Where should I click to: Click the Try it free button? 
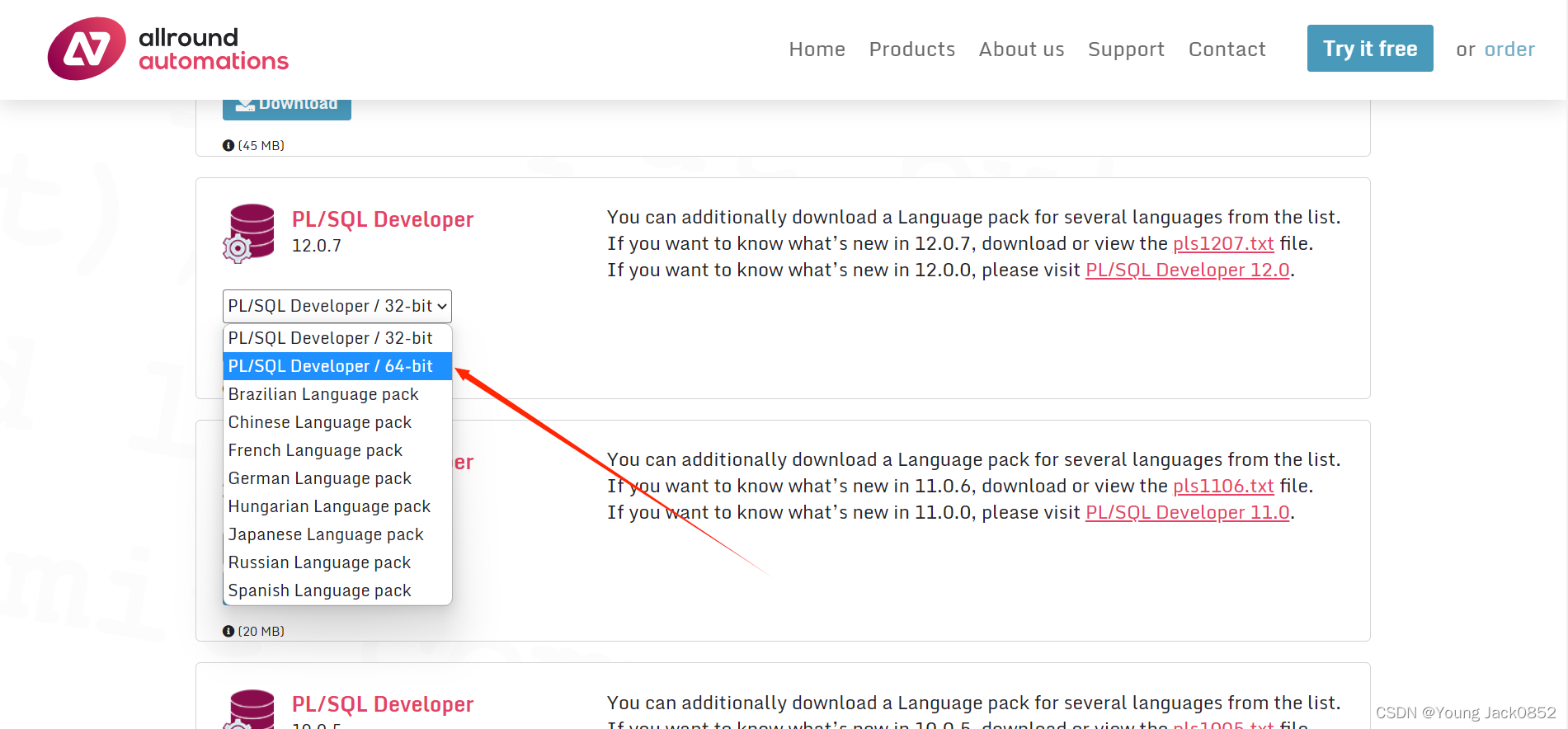[1370, 49]
